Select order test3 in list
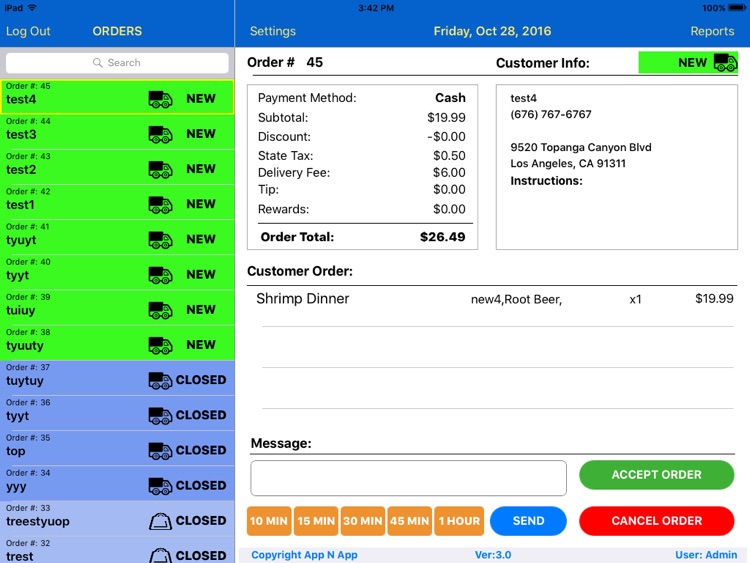 [117, 132]
